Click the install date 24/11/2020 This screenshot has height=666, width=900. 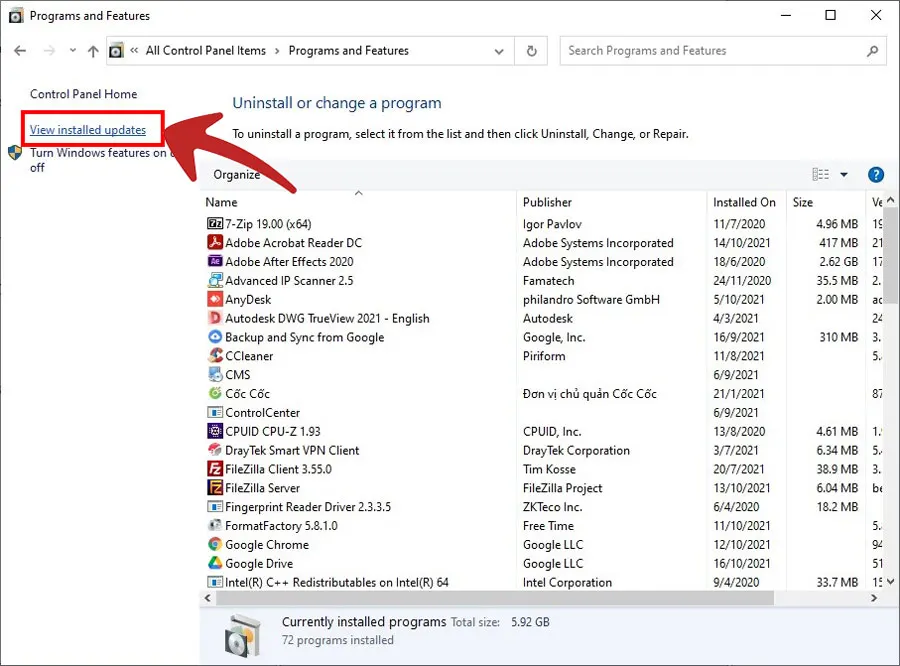pos(742,281)
